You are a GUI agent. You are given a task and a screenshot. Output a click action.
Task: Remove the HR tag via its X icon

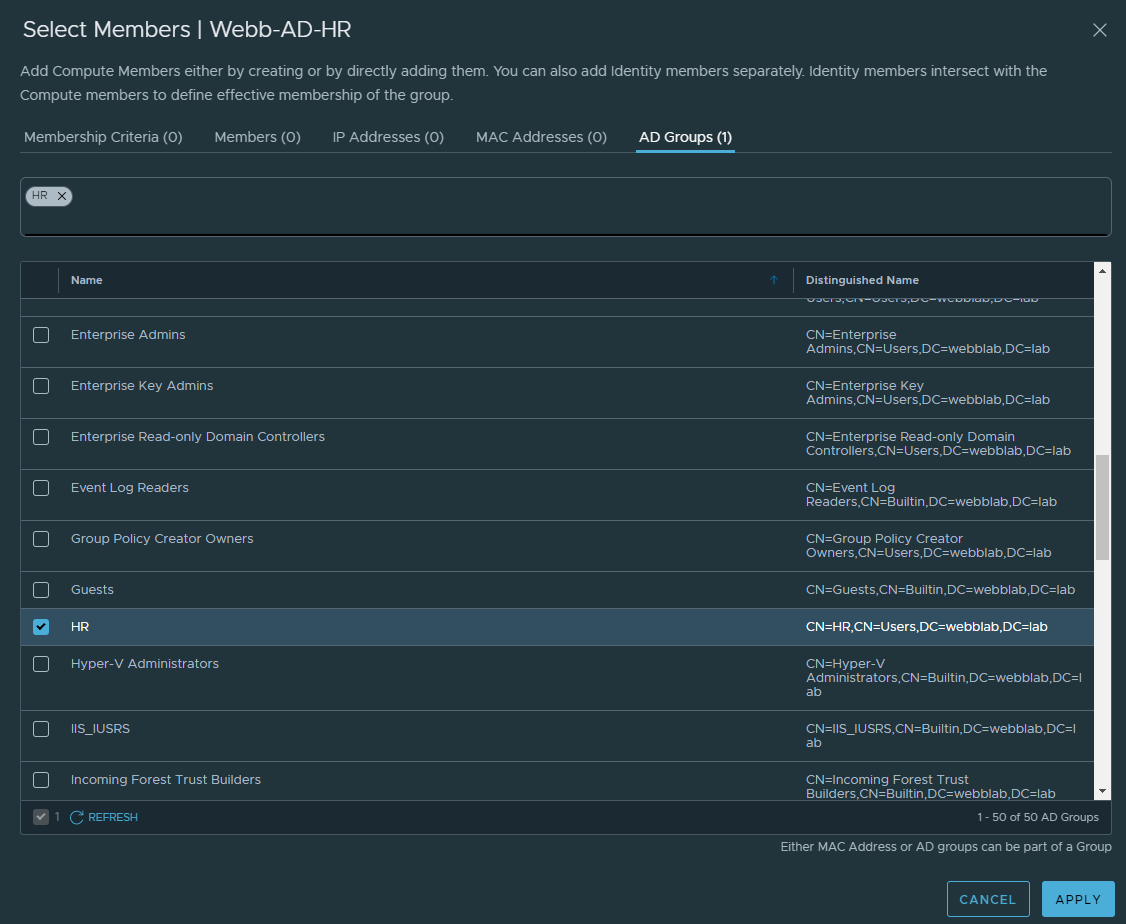pos(59,196)
